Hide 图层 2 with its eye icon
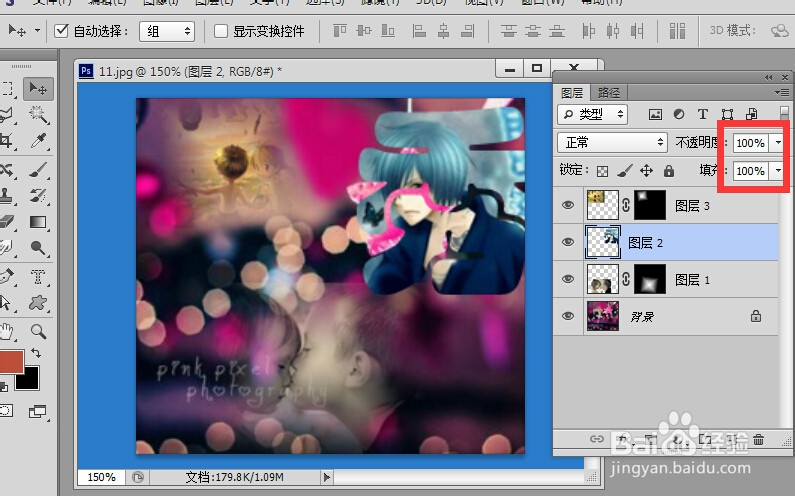This screenshot has width=795, height=496. click(568, 242)
